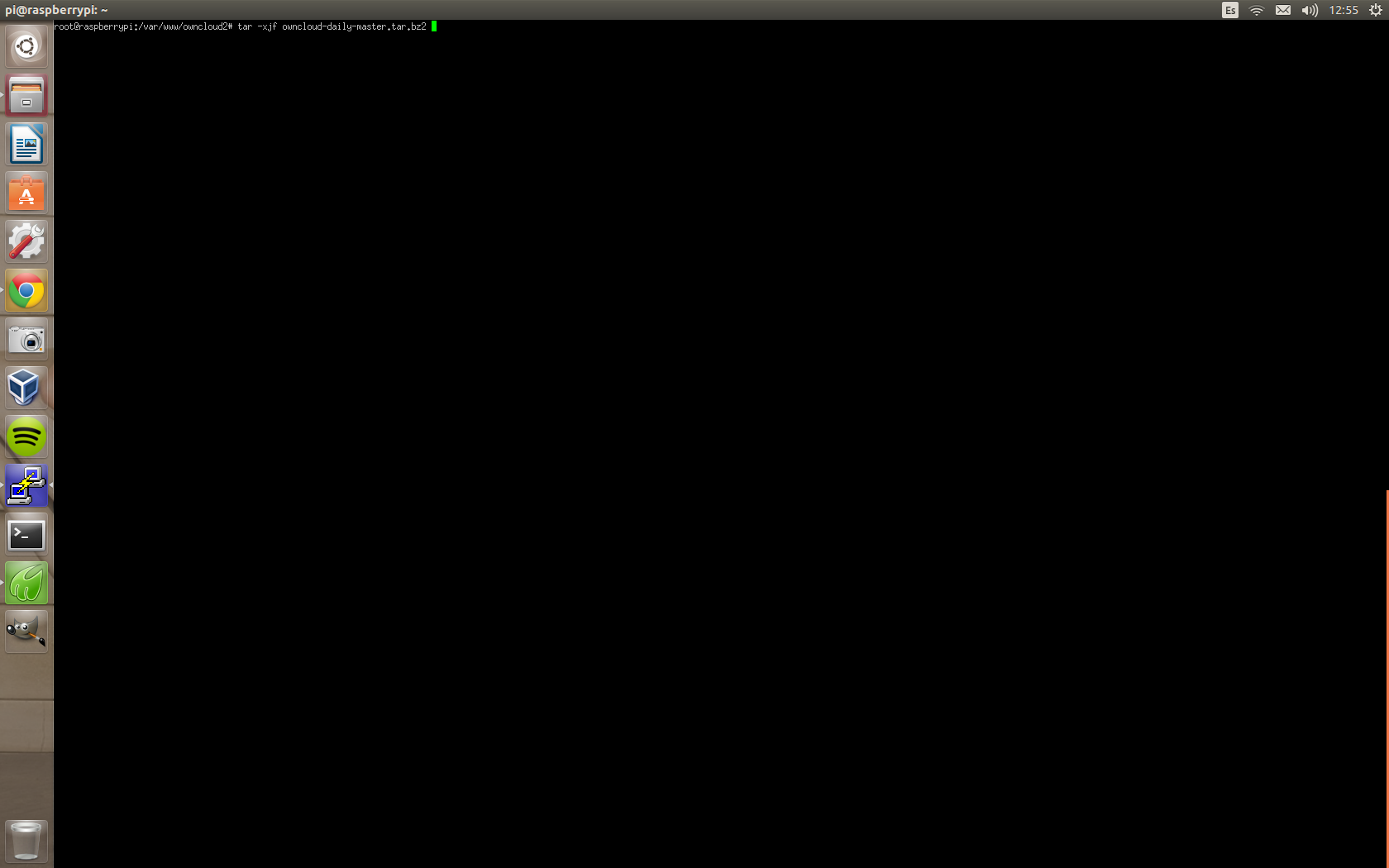Open GIMP image editor
The height and width of the screenshot is (868, 1389).
pos(26,632)
